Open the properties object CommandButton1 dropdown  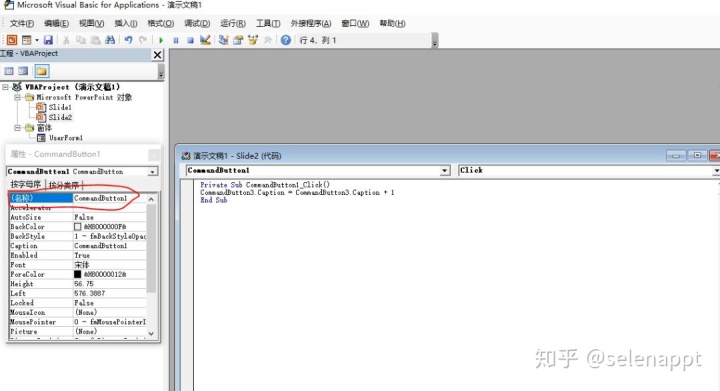tap(152, 172)
